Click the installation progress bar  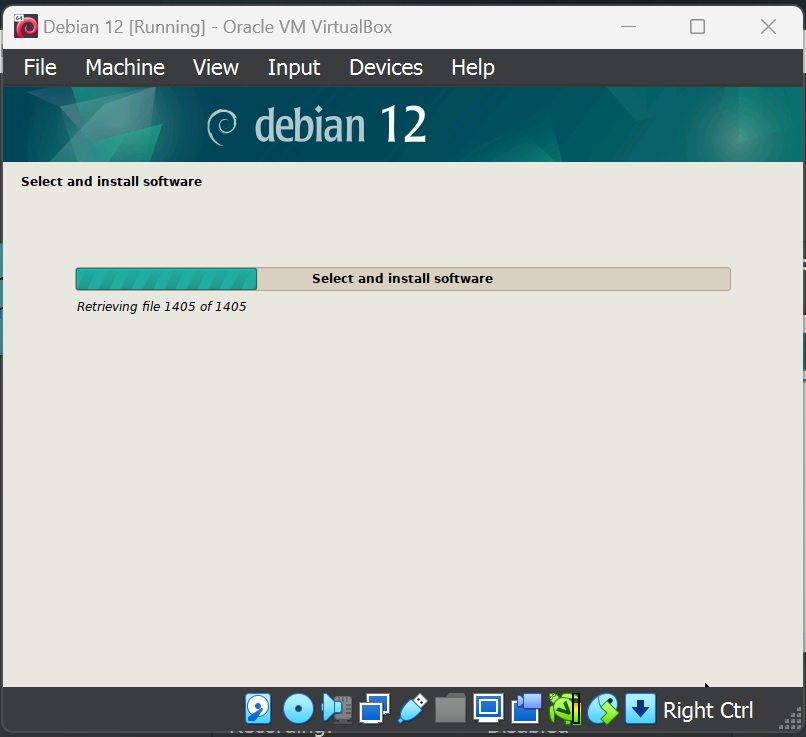(x=403, y=279)
